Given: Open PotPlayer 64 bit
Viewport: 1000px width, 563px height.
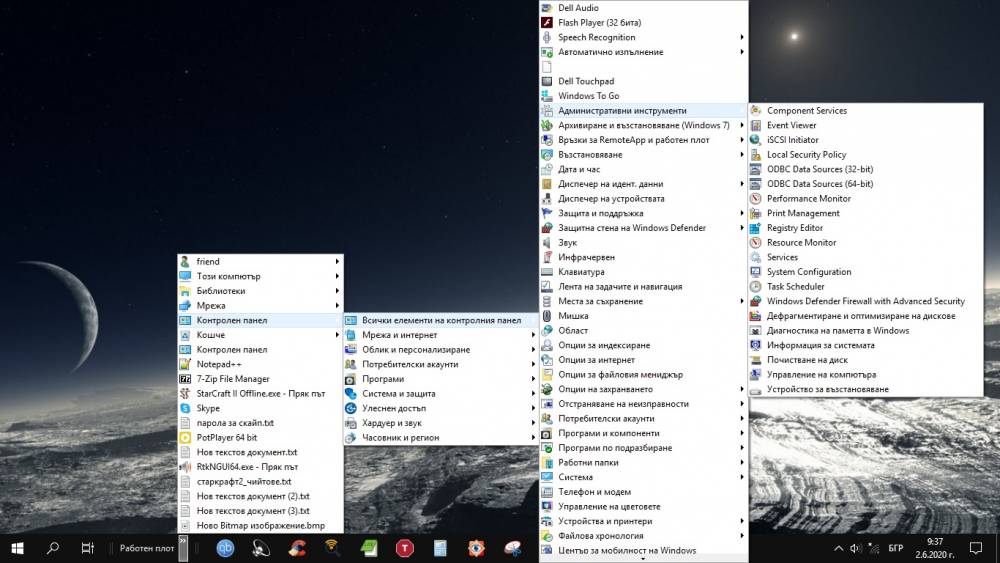Looking at the screenshot, I should pos(226,437).
